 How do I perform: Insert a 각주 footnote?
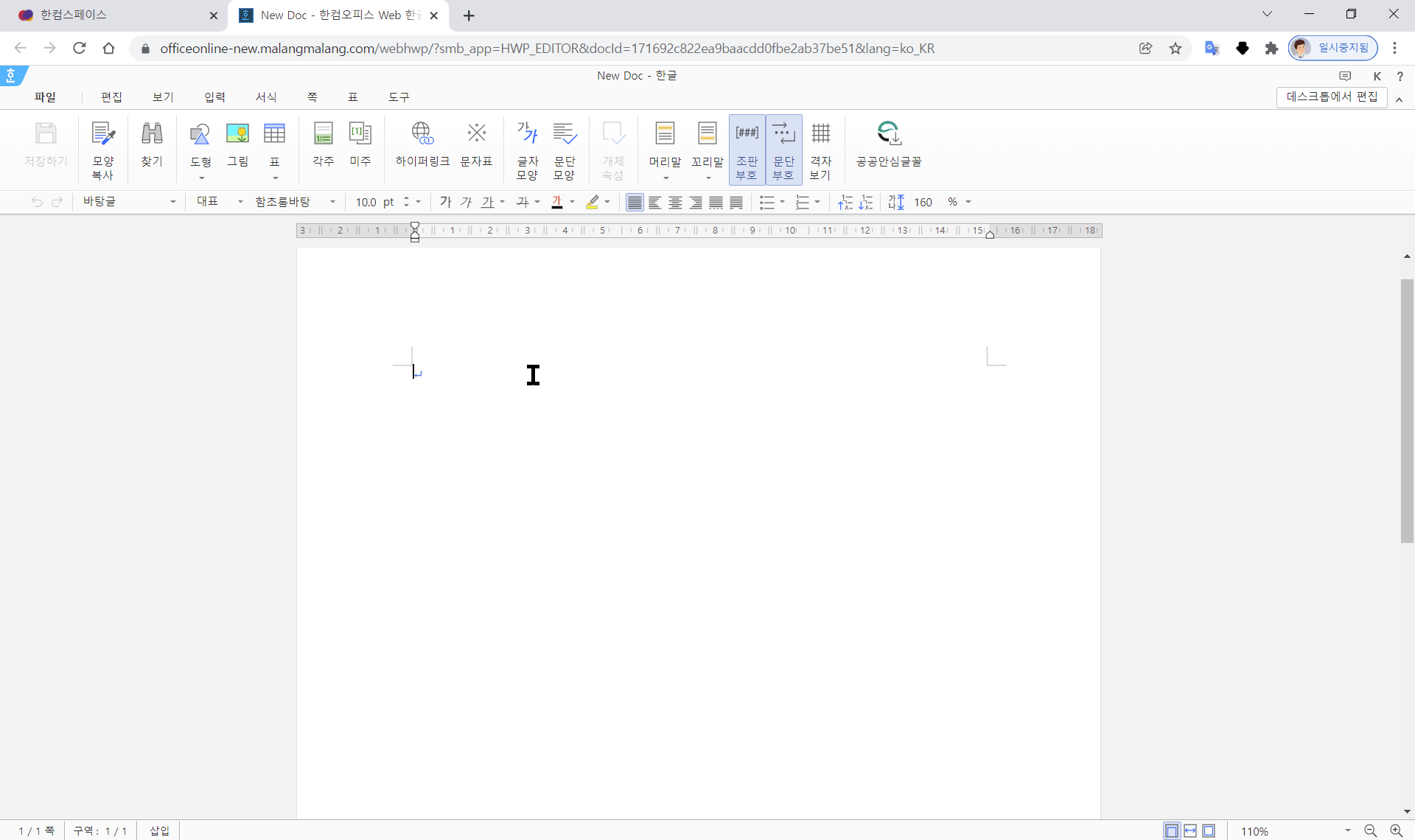323,134
